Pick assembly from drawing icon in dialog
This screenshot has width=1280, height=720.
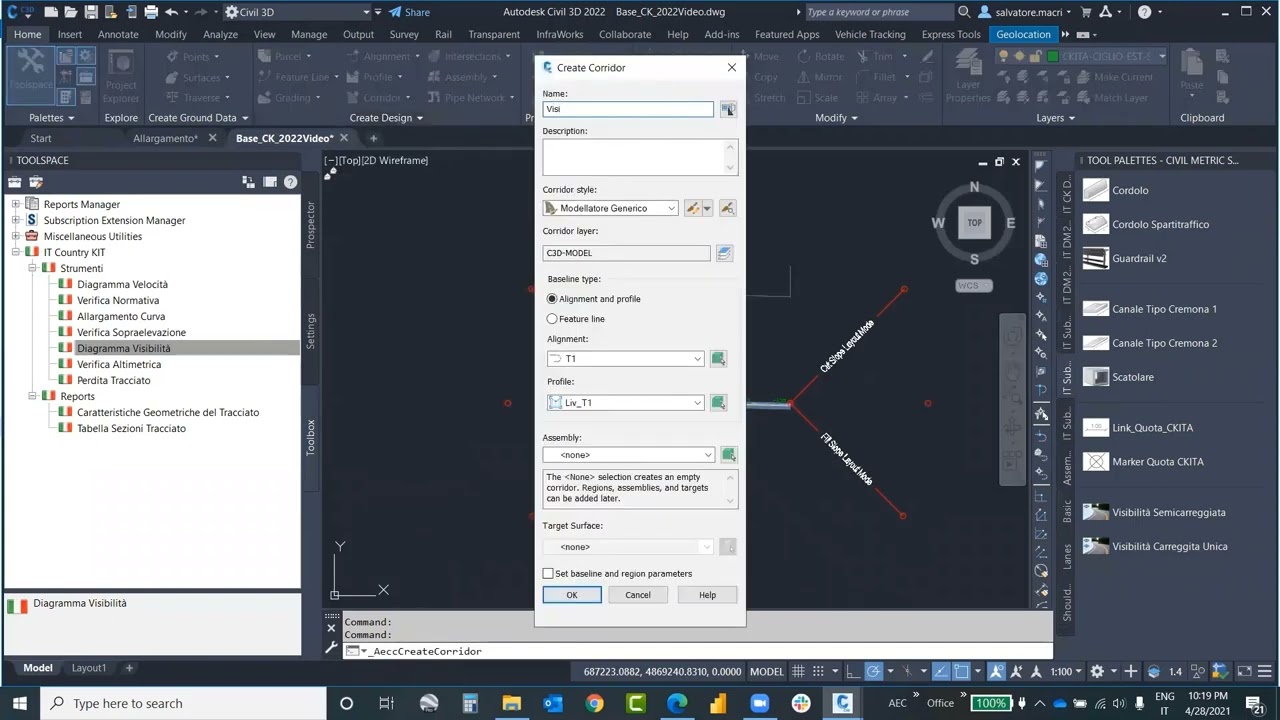(729, 455)
